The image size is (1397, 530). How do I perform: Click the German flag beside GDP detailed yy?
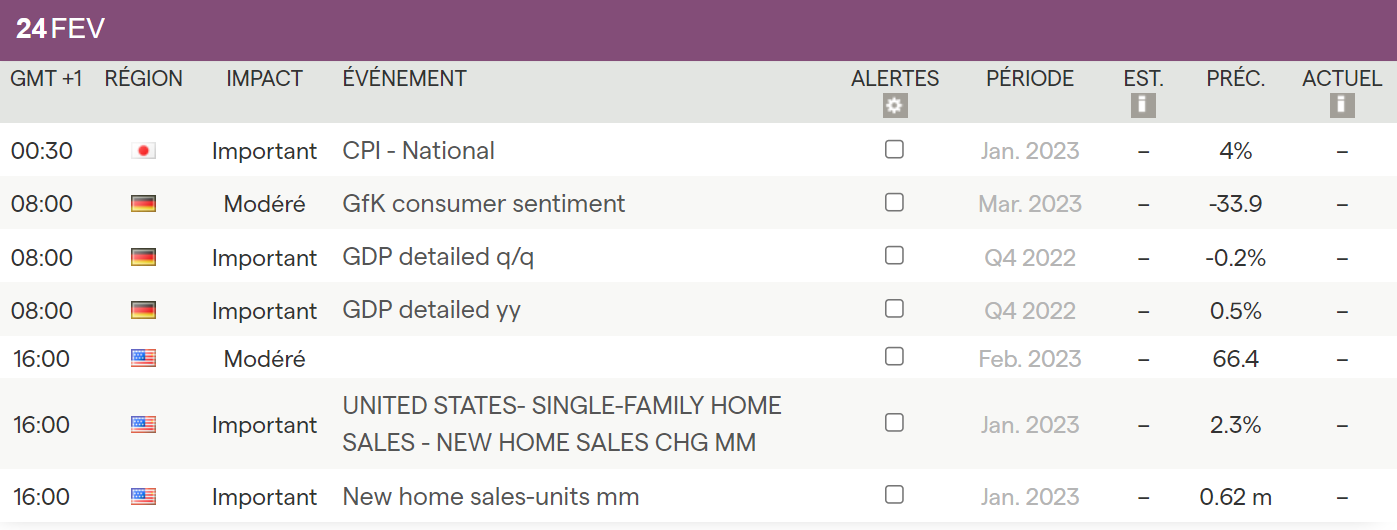tap(144, 310)
